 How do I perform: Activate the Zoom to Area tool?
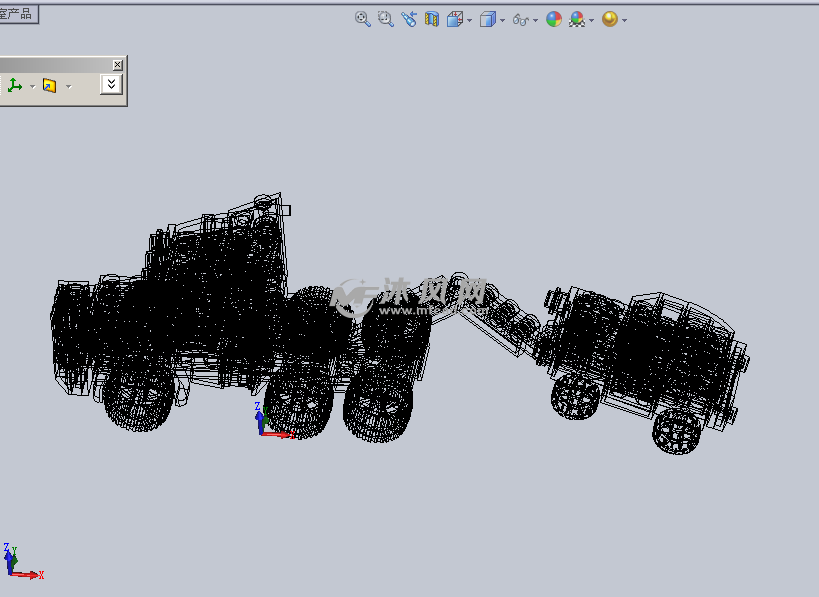coord(385,19)
